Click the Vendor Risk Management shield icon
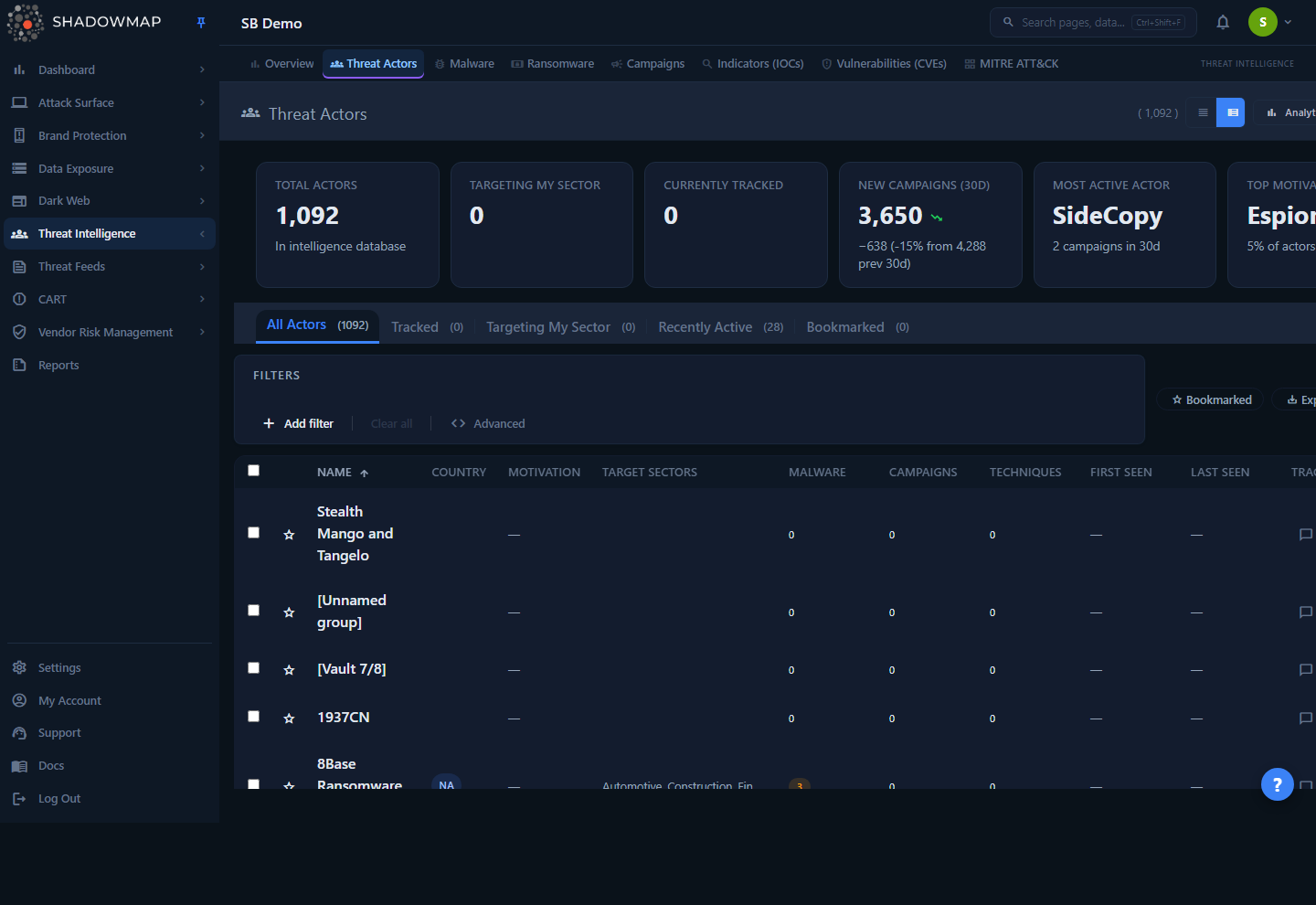The width and height of the screenshot is (1316, 905). coord(19,332)
